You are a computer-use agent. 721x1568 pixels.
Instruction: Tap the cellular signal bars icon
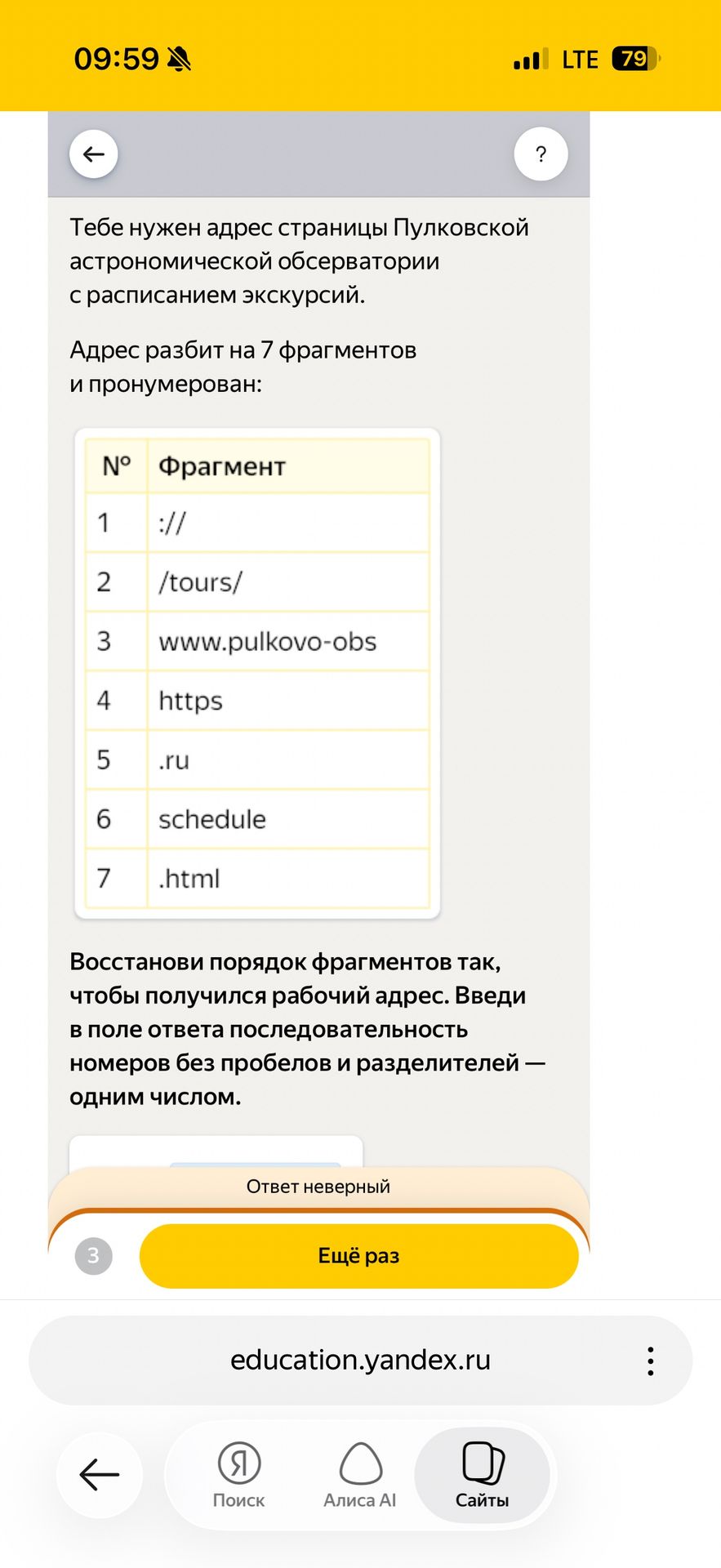531,60
